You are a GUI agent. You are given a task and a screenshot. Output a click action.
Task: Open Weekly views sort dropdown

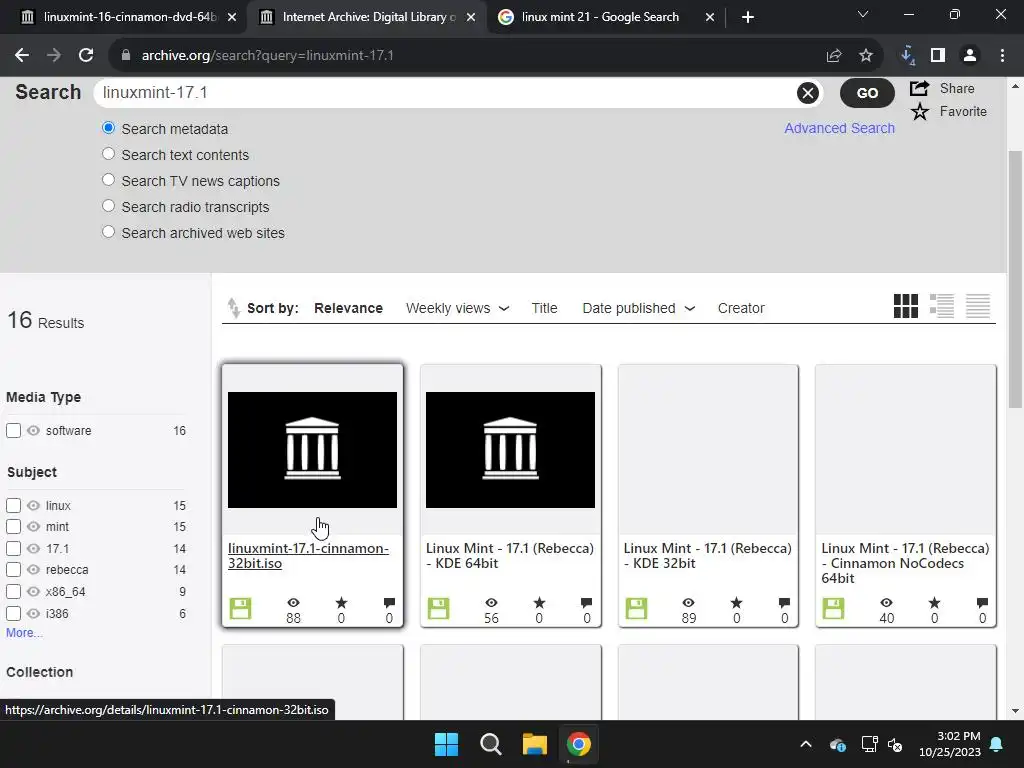457,308
